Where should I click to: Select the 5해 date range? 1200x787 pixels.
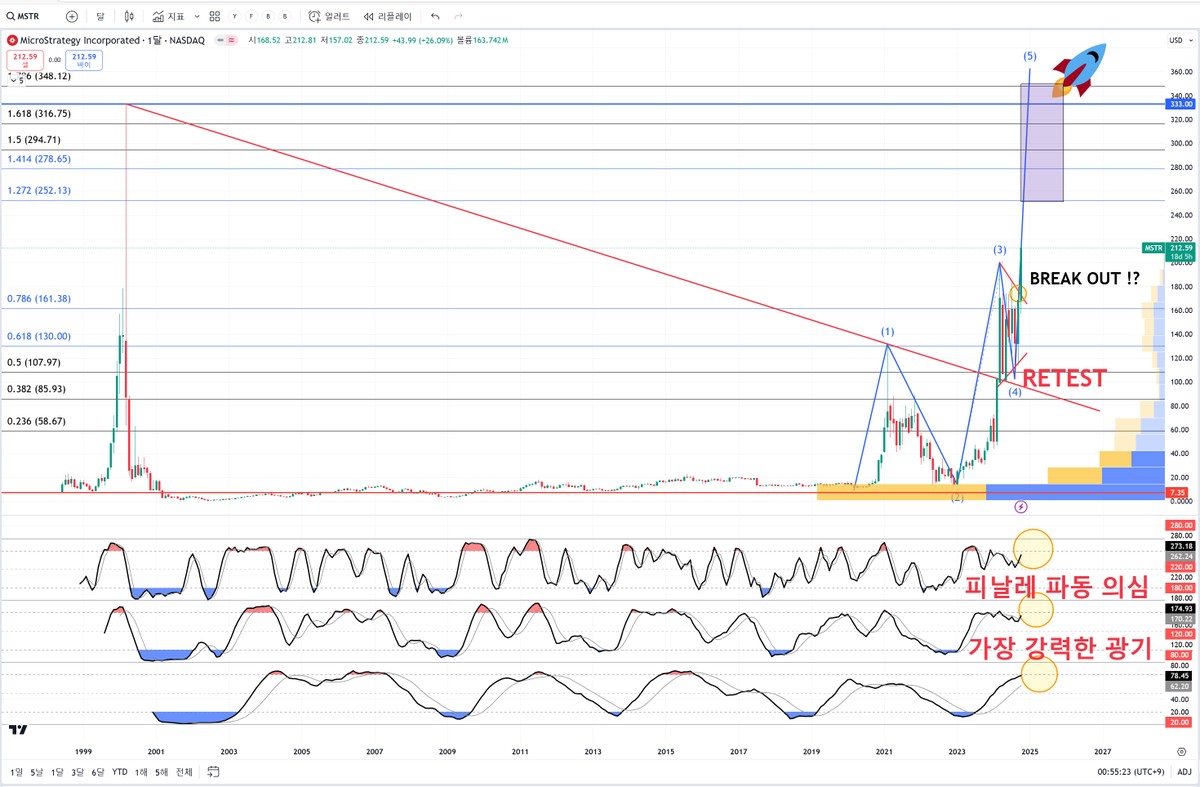pyautogui.click(x=162, y=772)
